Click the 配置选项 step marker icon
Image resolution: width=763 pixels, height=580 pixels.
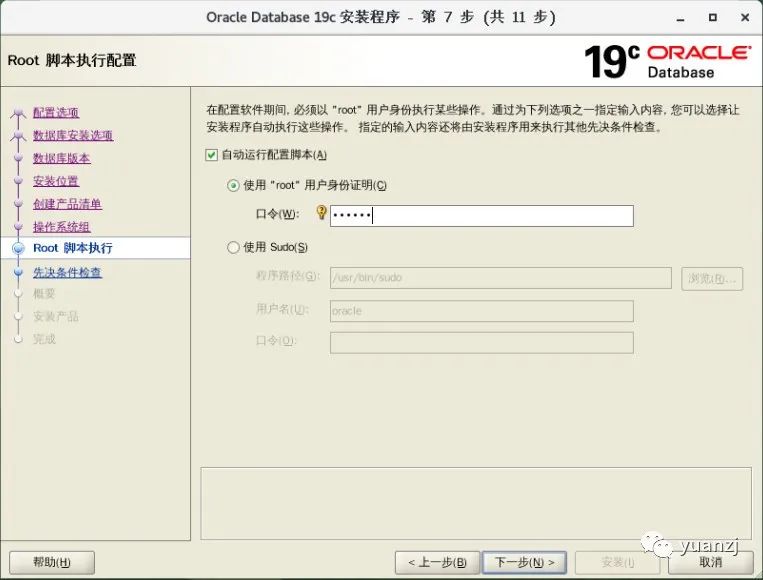(18, 113)
